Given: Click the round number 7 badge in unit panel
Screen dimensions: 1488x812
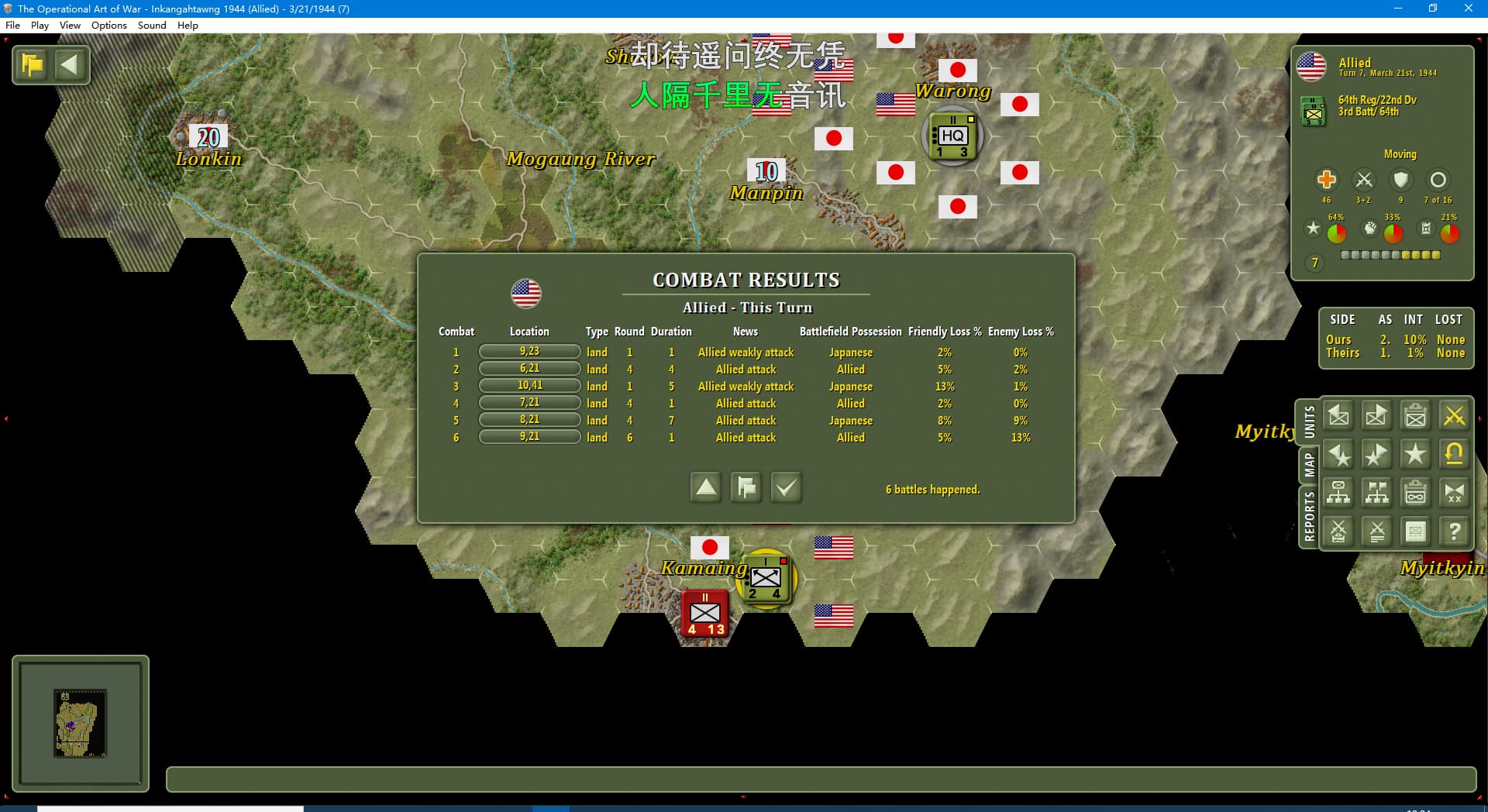Looking at the screenshot, I should [x=1314, y=263].
